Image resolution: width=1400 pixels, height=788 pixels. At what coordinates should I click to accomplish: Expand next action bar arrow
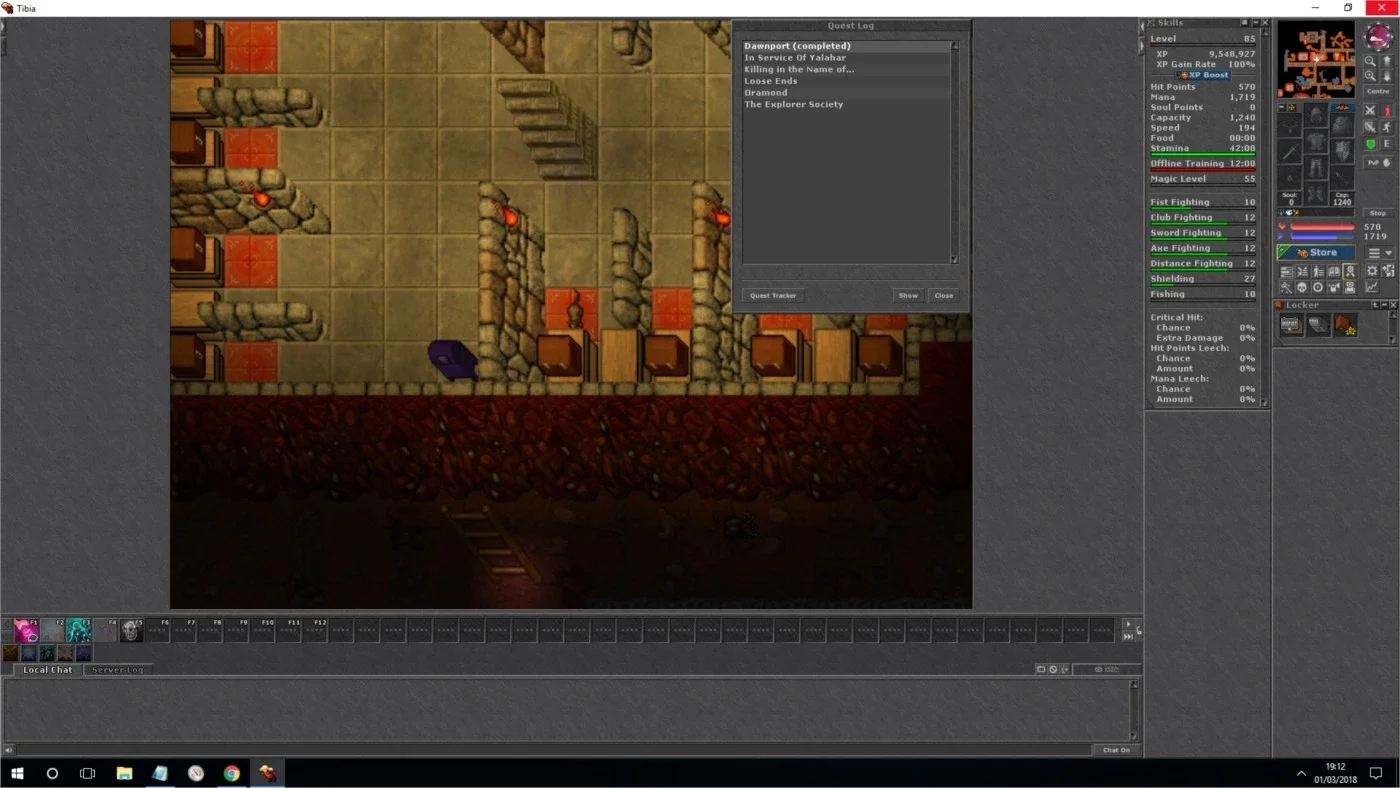click(x=1128, y=624)
